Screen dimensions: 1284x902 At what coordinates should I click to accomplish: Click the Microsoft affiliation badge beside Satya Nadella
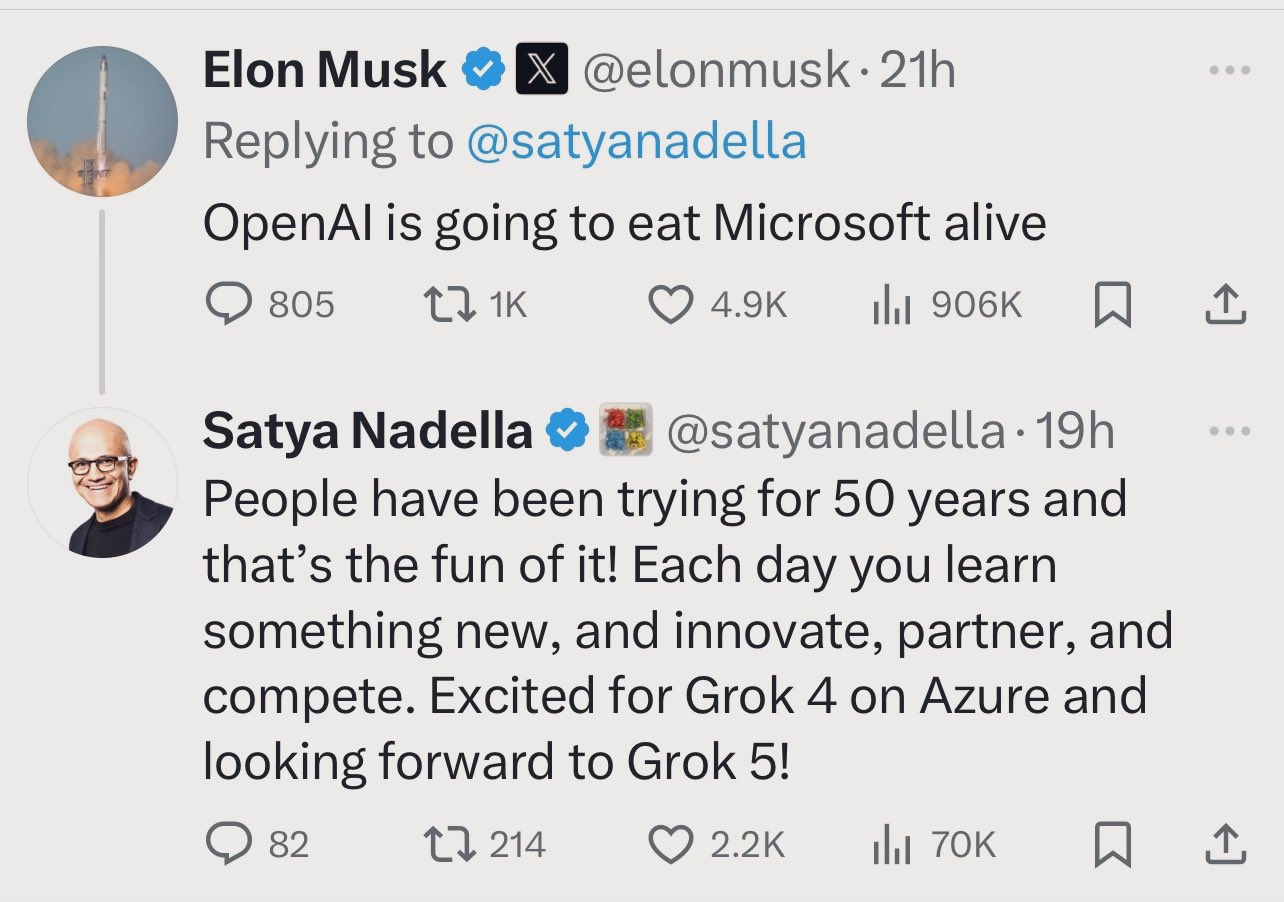pyautogui.click(x=625, y=431)
